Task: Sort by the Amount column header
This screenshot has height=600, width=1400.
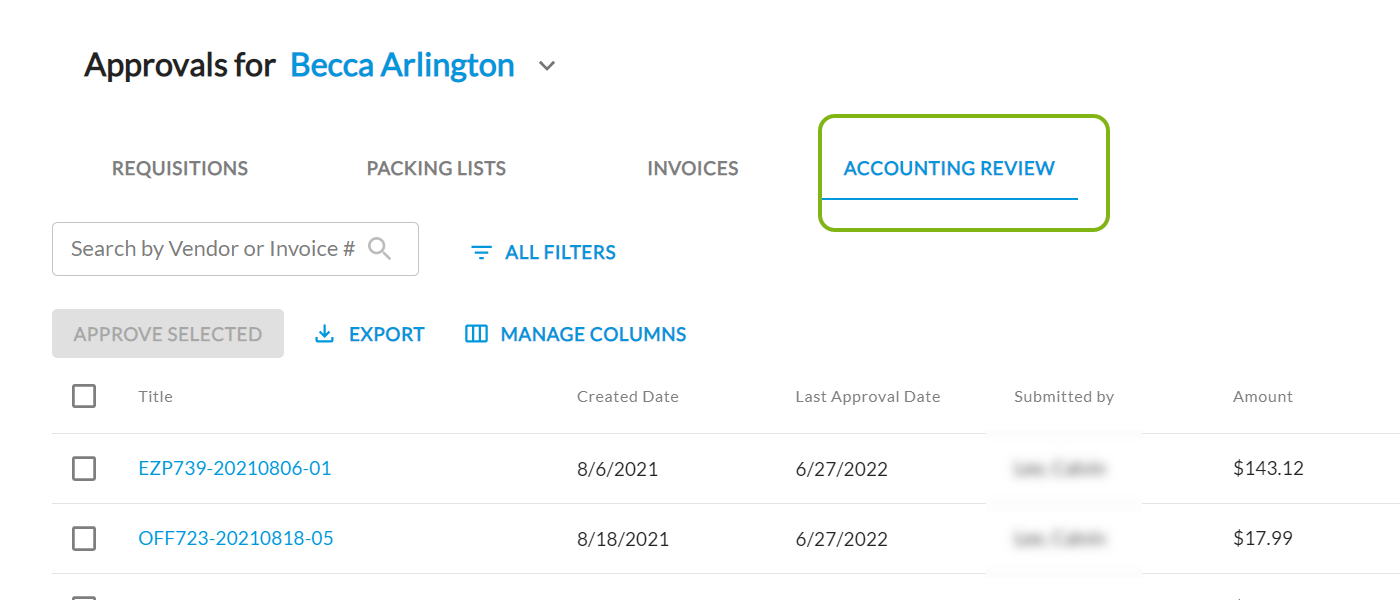Action: coord(1262,397)
